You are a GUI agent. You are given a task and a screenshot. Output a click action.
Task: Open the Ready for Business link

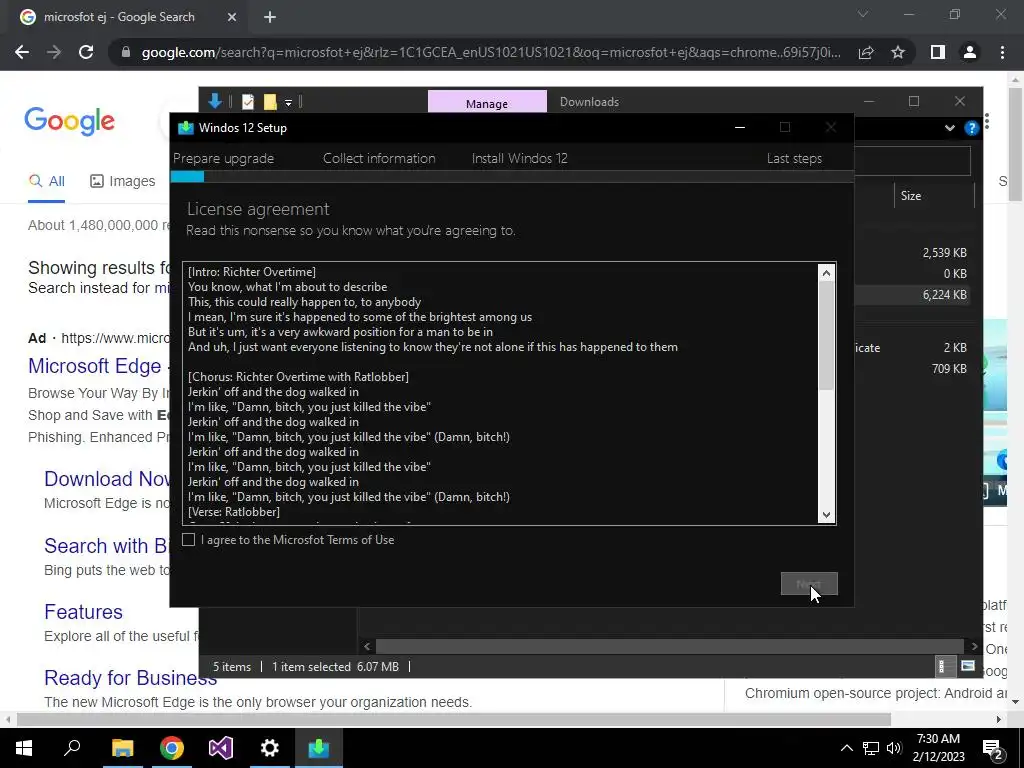[x=131, y=678]
